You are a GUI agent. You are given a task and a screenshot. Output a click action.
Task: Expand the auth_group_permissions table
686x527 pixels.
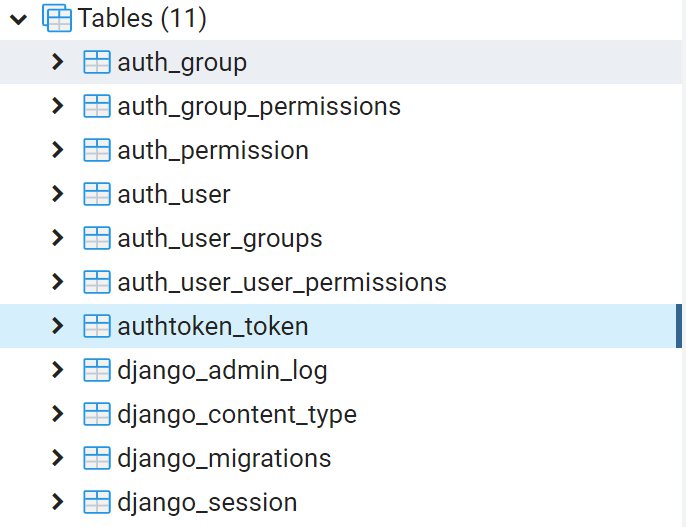click(x=58, y=106)
